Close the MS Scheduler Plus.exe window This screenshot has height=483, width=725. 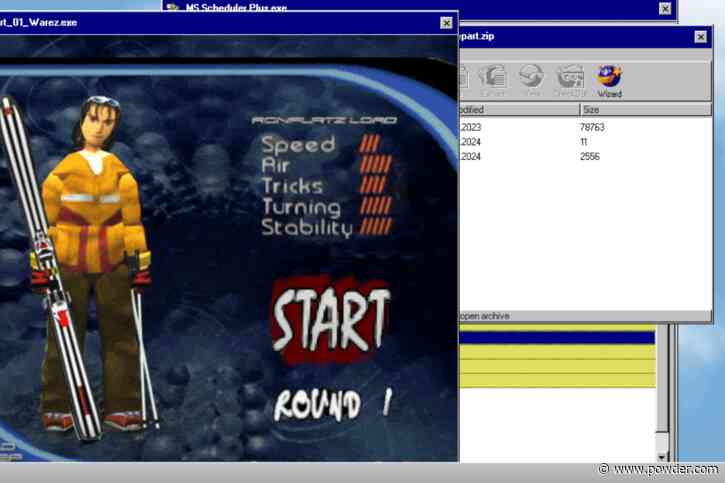(x=665, y=8)
